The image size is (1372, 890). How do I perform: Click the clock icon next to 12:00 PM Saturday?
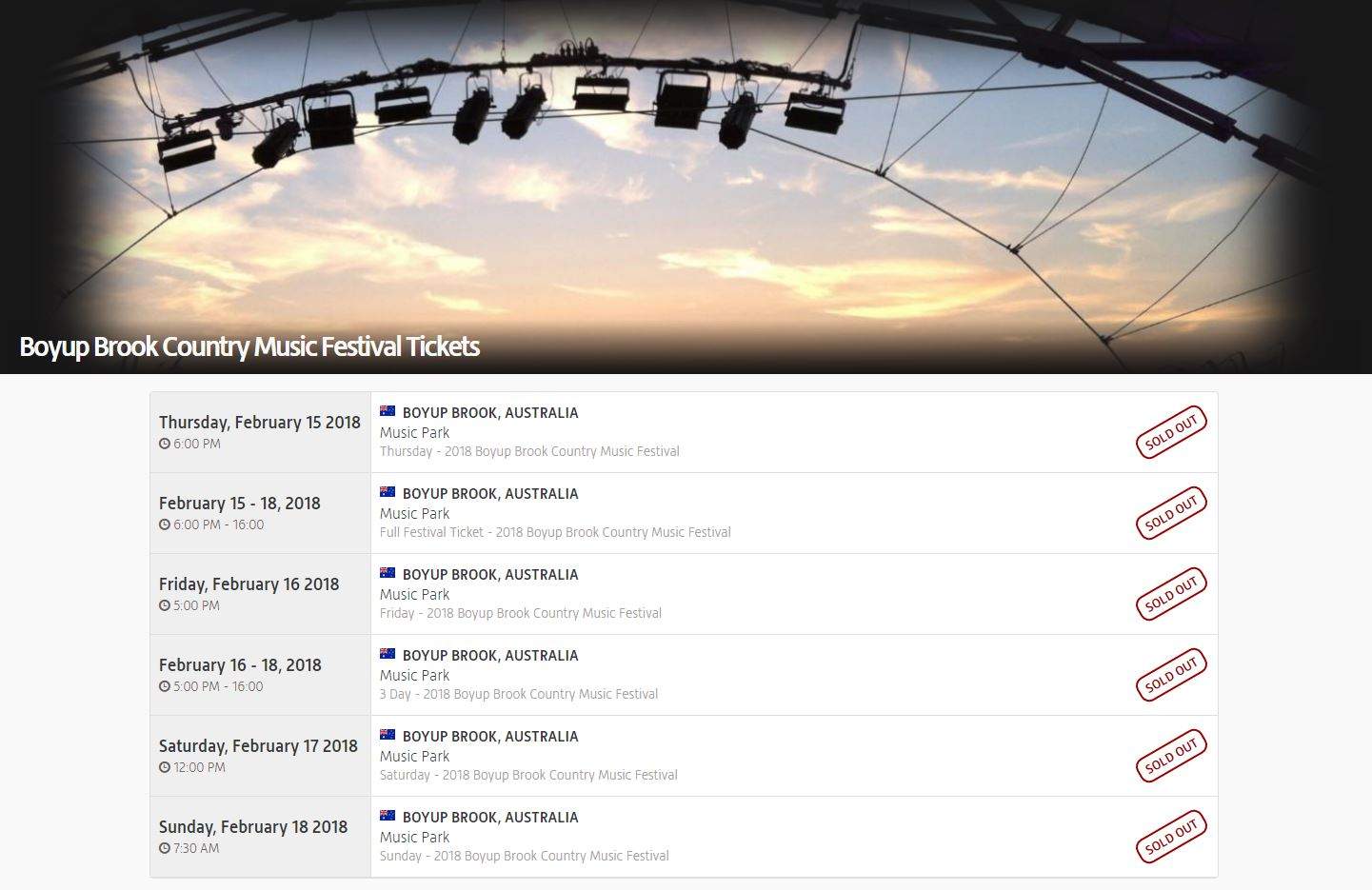coord(164,767)
